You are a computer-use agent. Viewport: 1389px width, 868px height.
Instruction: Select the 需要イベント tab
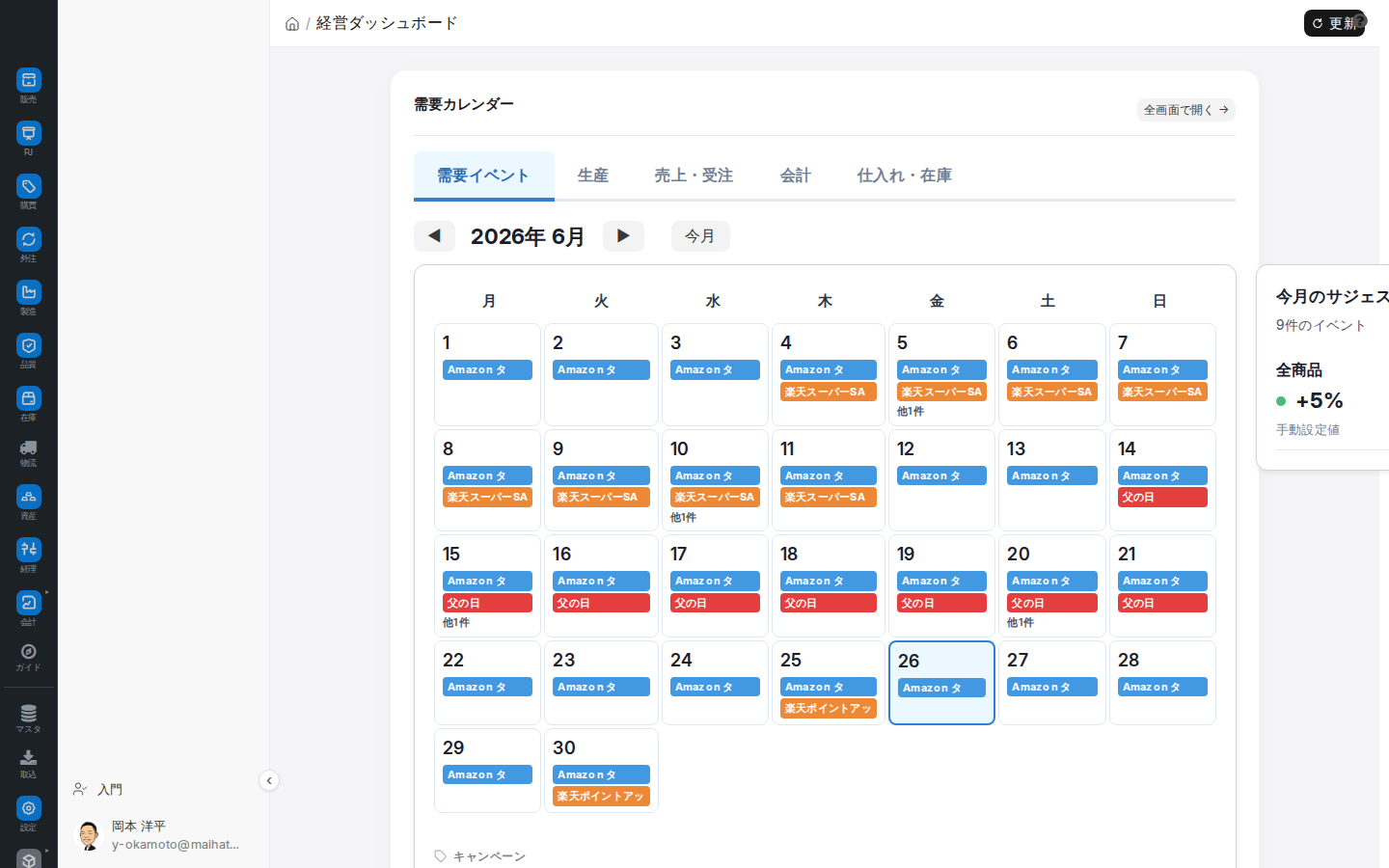pos(483,176)
